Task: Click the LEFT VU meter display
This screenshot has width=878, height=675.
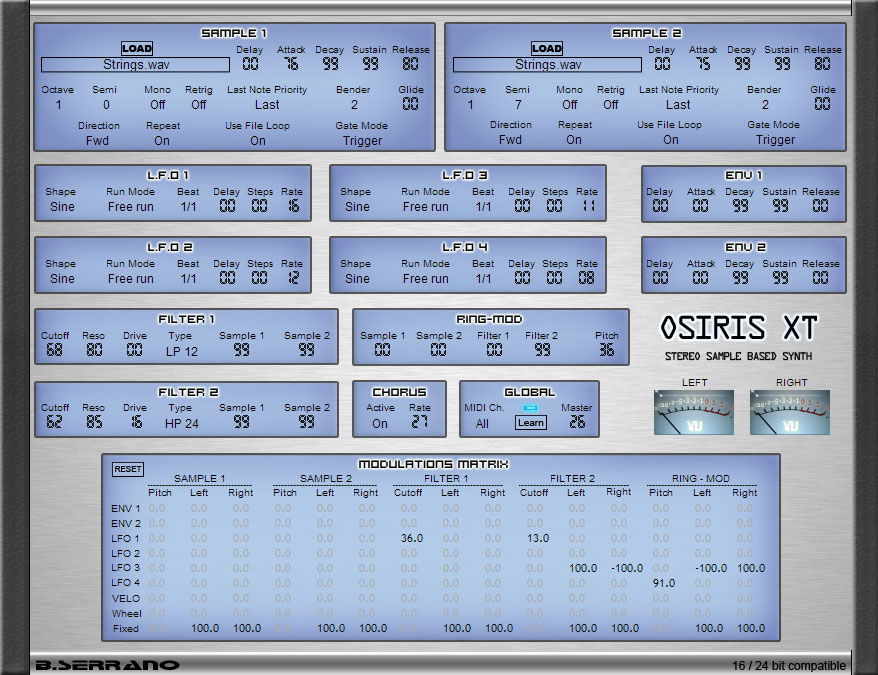Action: click(x=694, y=411)
